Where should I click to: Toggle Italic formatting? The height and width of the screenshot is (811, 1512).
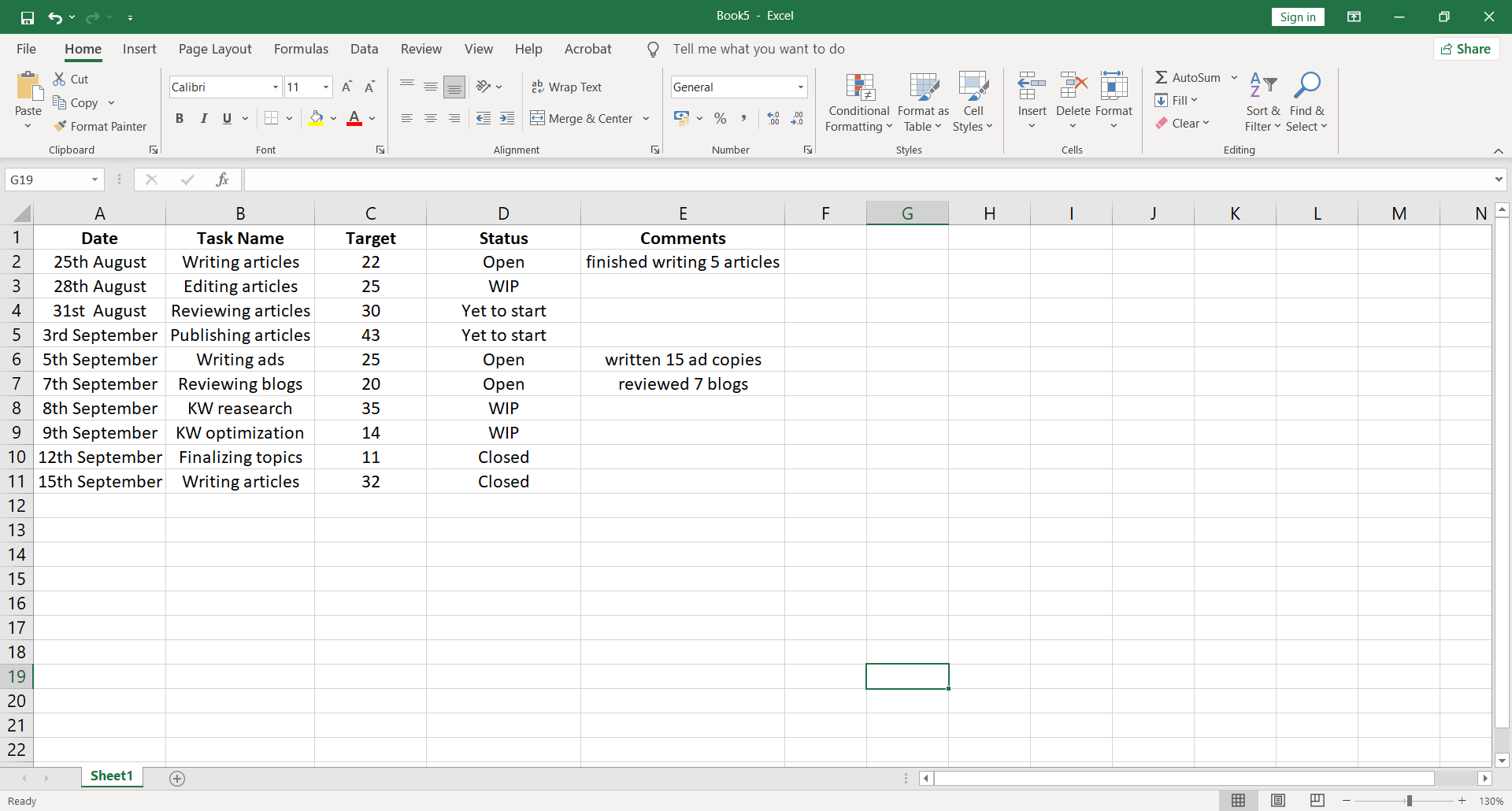[203, 118]
